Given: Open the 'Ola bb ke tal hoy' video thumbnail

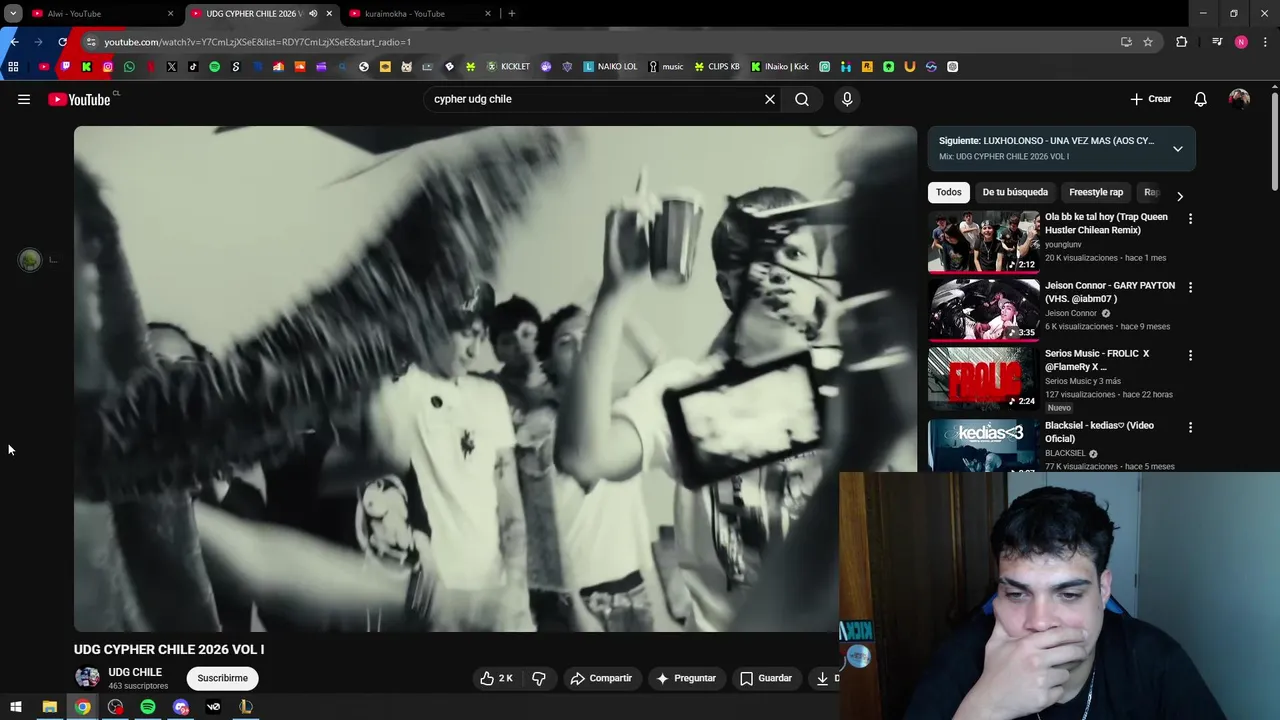Looking at the screenshot, I should click(984, 241).
